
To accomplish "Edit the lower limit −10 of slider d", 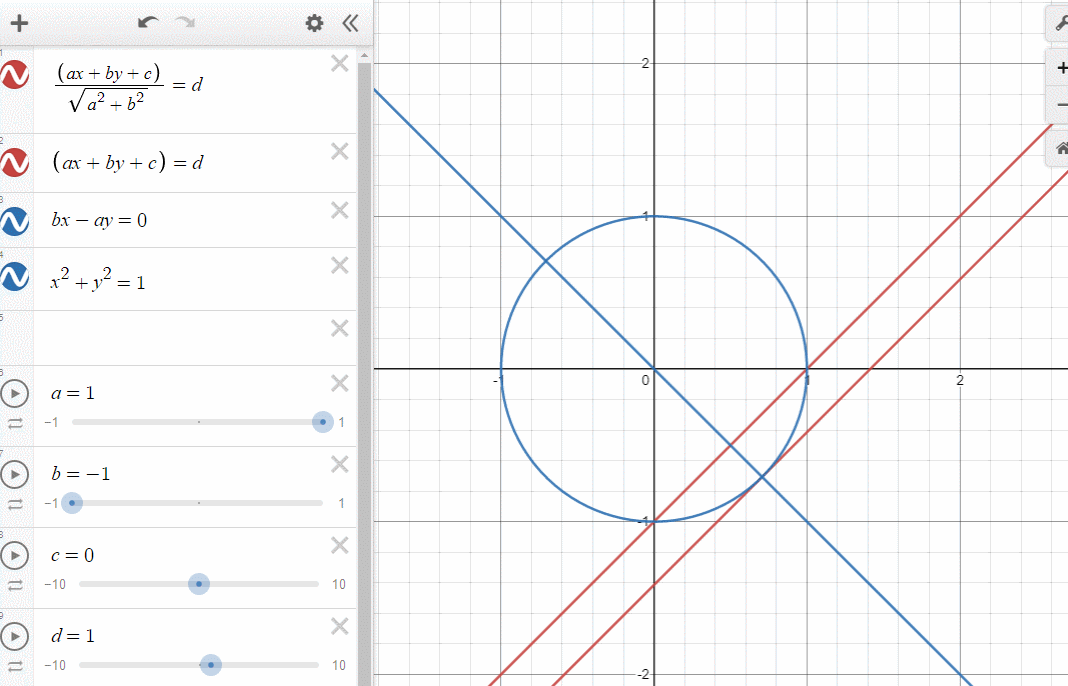I will (x=55, y=665).
